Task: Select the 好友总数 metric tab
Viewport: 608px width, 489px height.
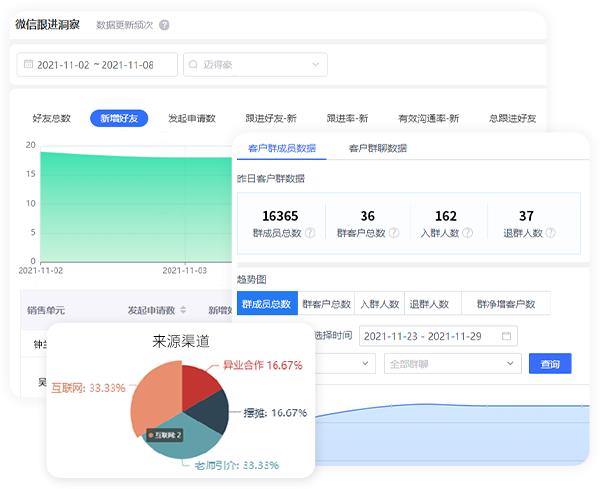Action: [x=52, y=118]
